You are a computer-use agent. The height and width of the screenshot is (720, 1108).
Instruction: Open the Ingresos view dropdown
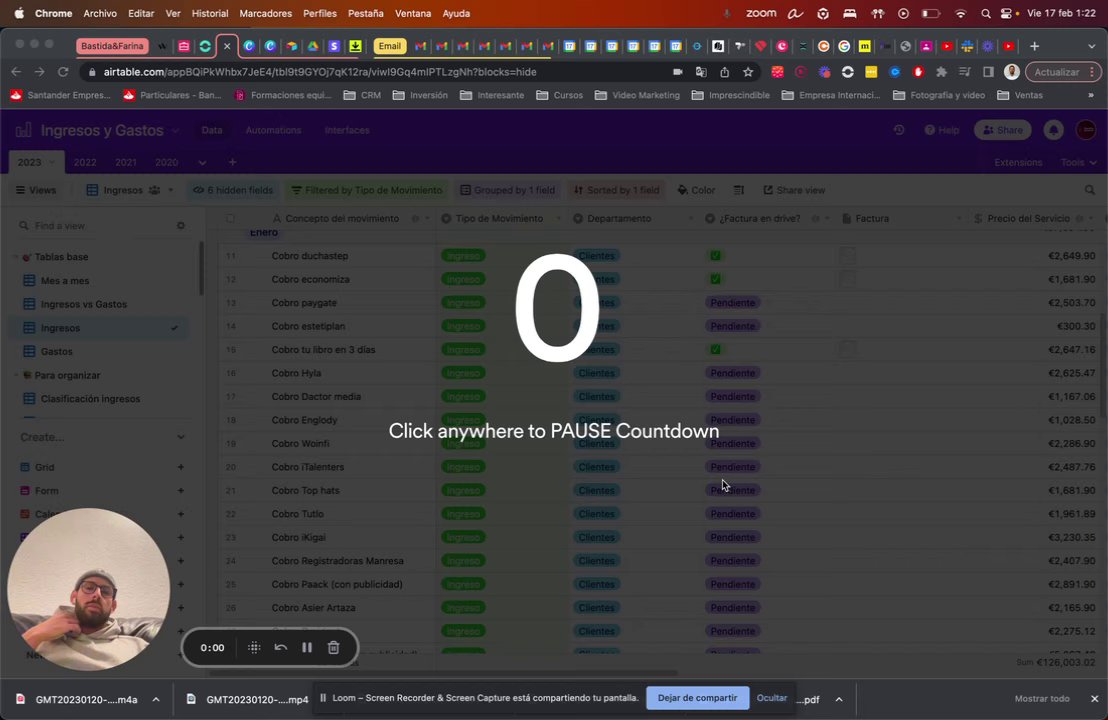click(130, 190)
